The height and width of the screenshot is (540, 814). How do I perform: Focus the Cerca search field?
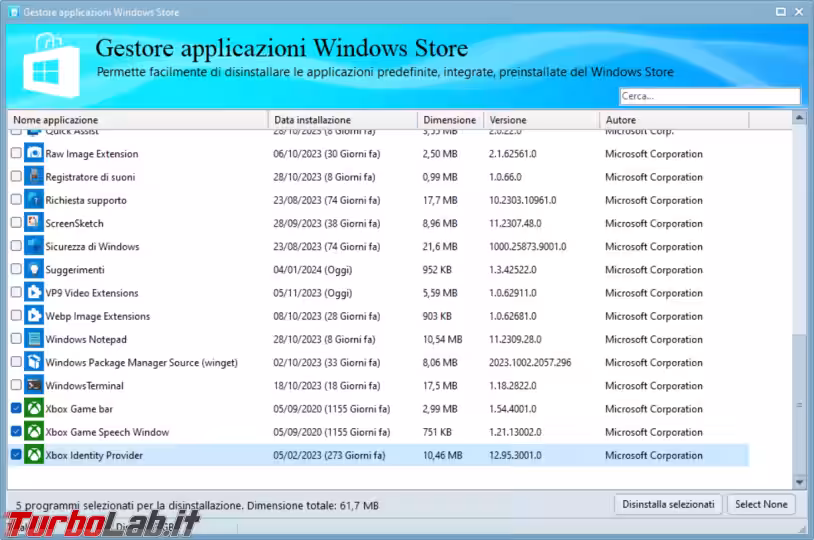(x=709, y=97)
